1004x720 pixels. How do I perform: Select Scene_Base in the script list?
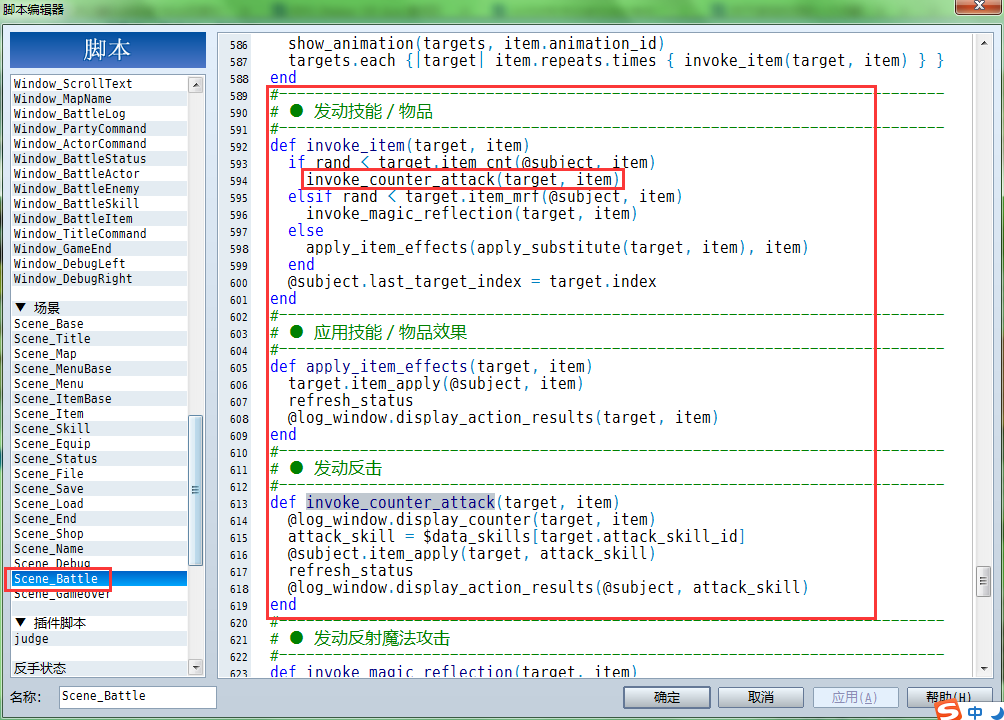point(99,324)
